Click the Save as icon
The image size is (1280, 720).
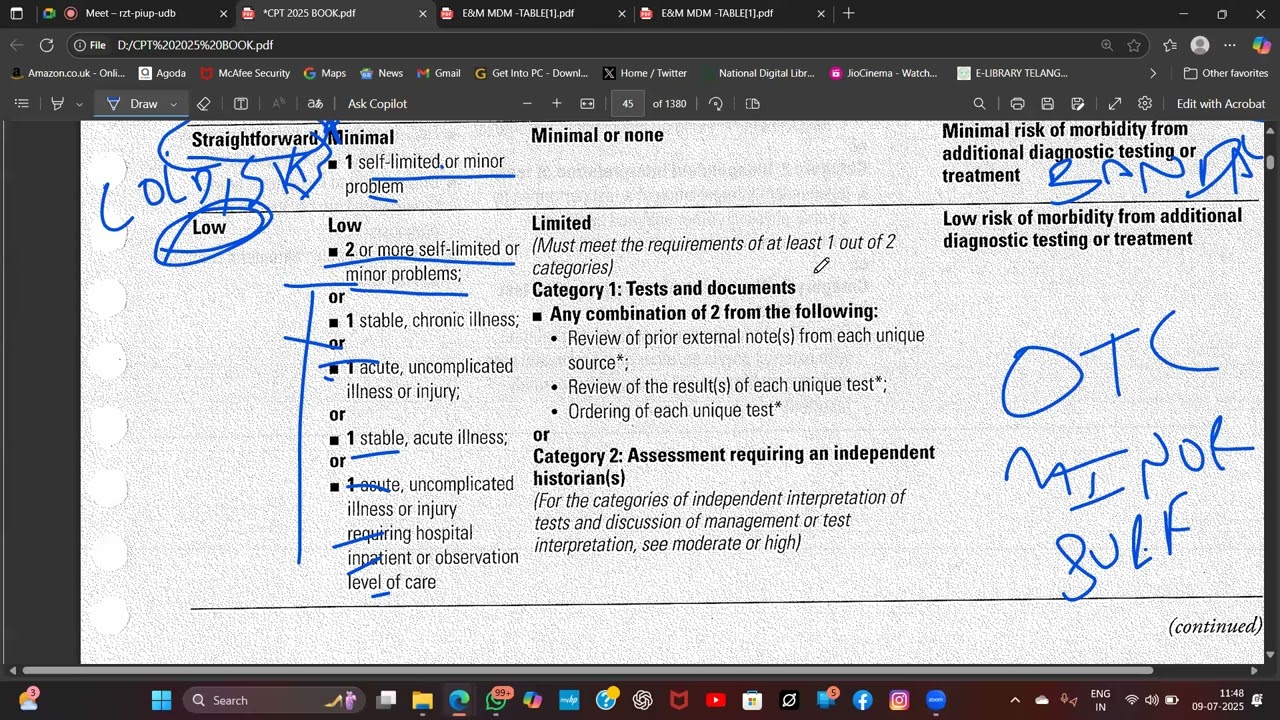[1077, 104]
